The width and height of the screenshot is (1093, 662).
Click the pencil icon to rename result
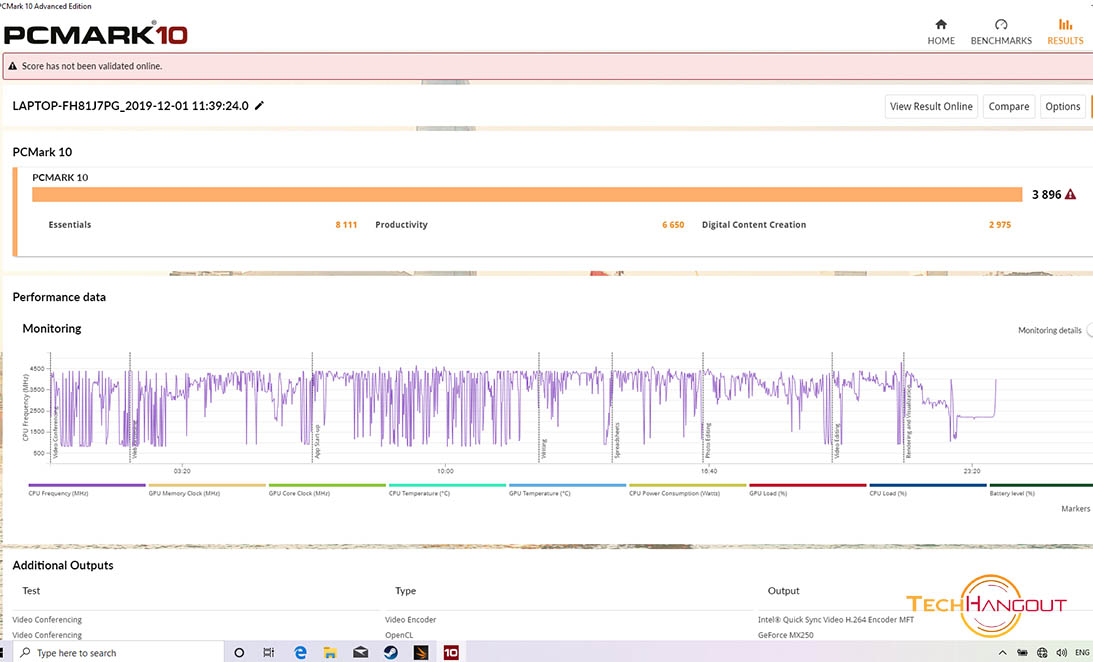259,105
